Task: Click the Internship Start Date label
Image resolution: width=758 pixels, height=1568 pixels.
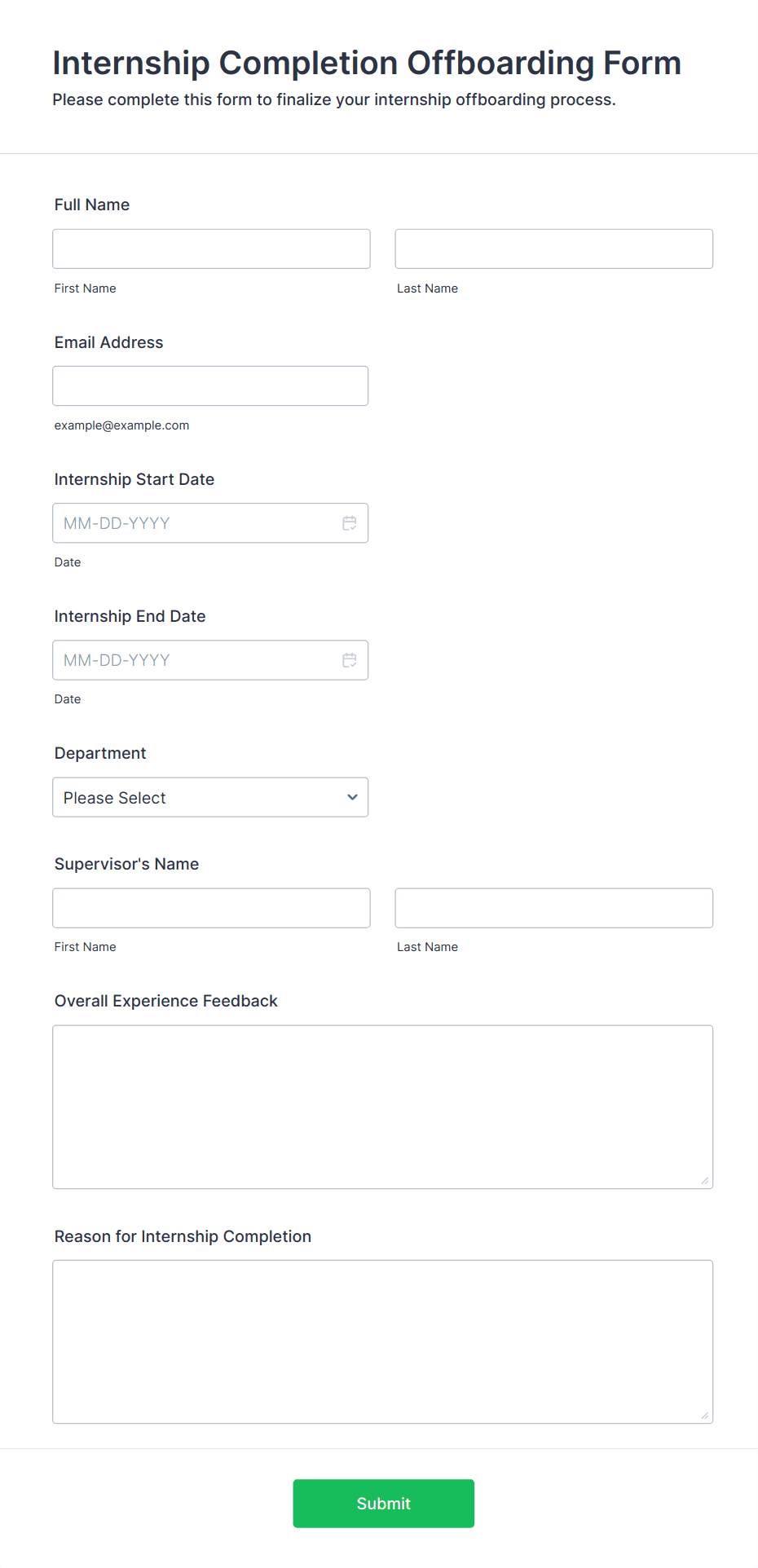Action: [134, 479]
